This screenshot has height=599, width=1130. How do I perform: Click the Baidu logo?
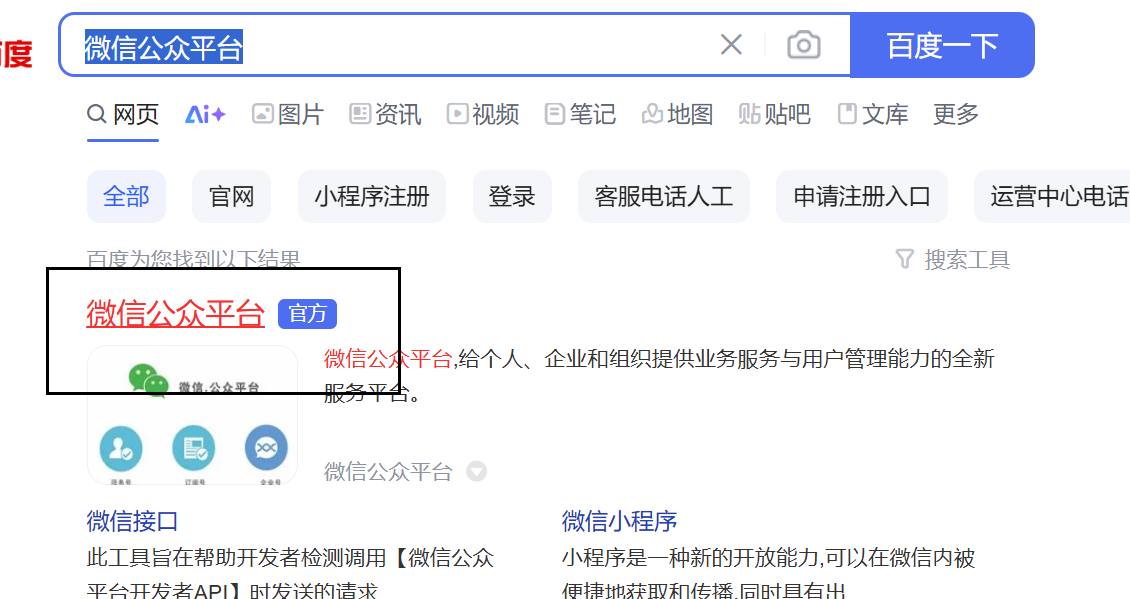[x=16, y=53]
